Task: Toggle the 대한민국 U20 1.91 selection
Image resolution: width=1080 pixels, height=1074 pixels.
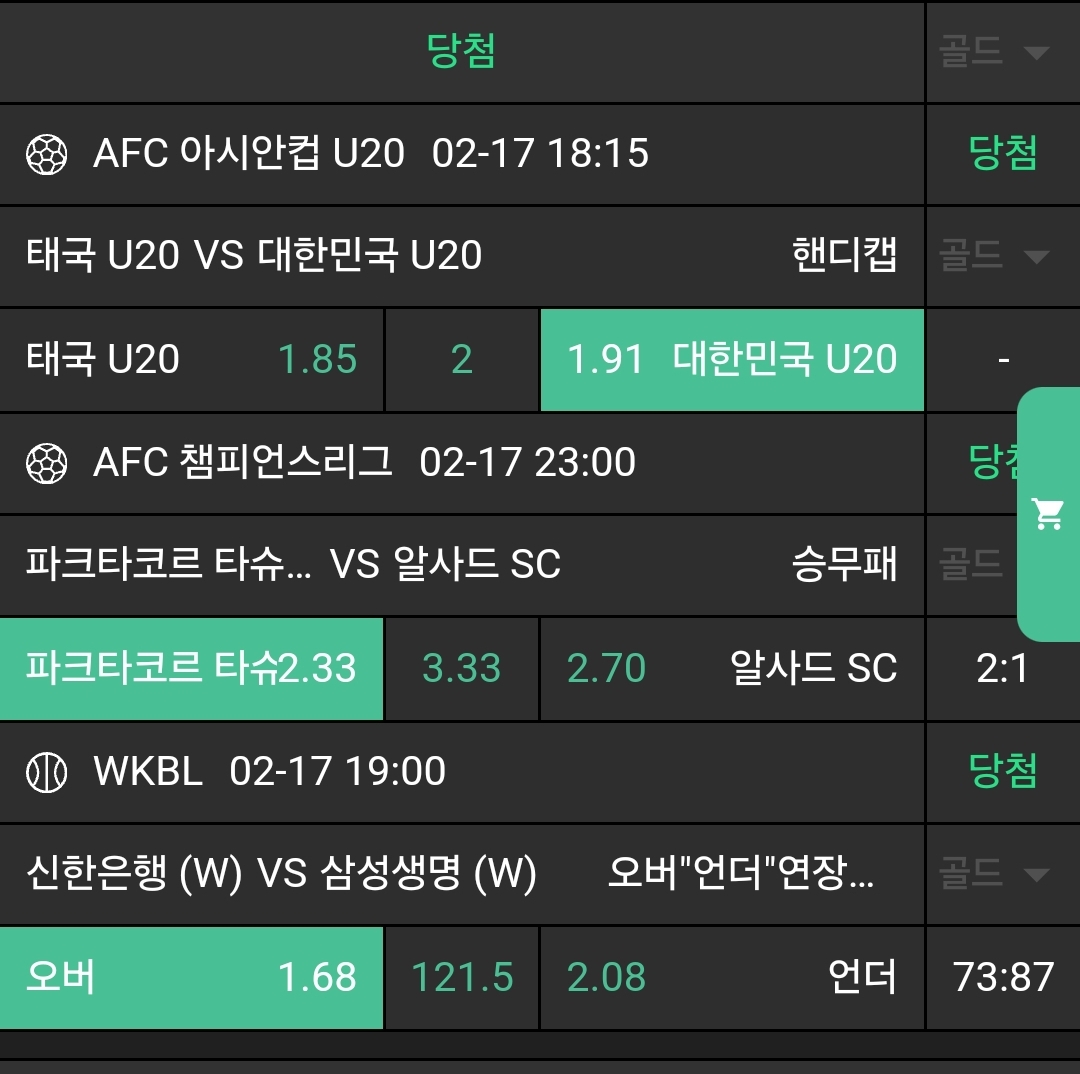Action: (731, 360)
